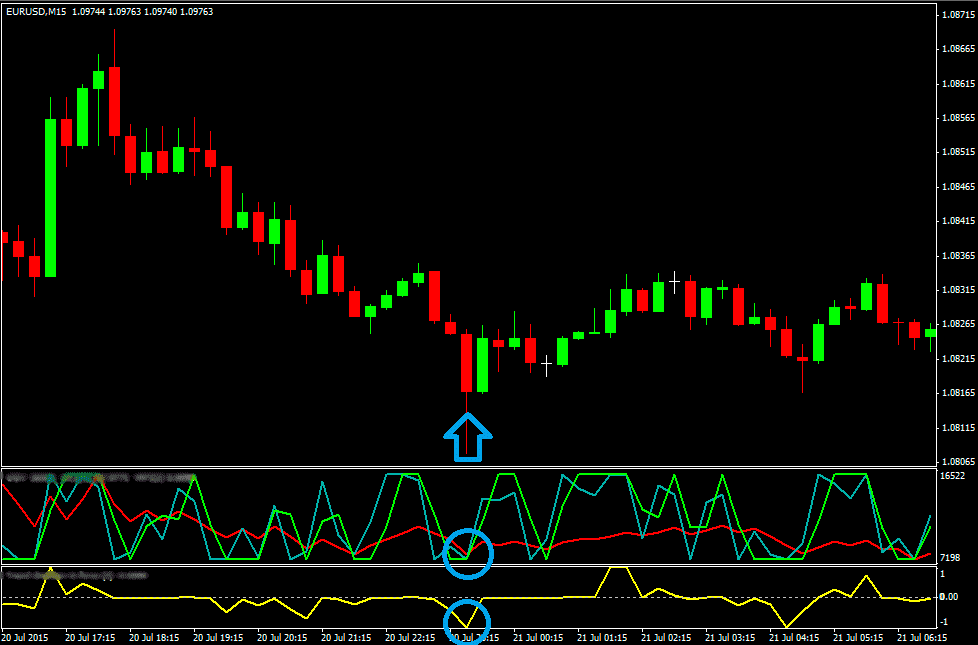The image size is (978, 645).
Task: Select the tallest red candle at chart top
Action: pyautogui.click(x=115, y=100)
